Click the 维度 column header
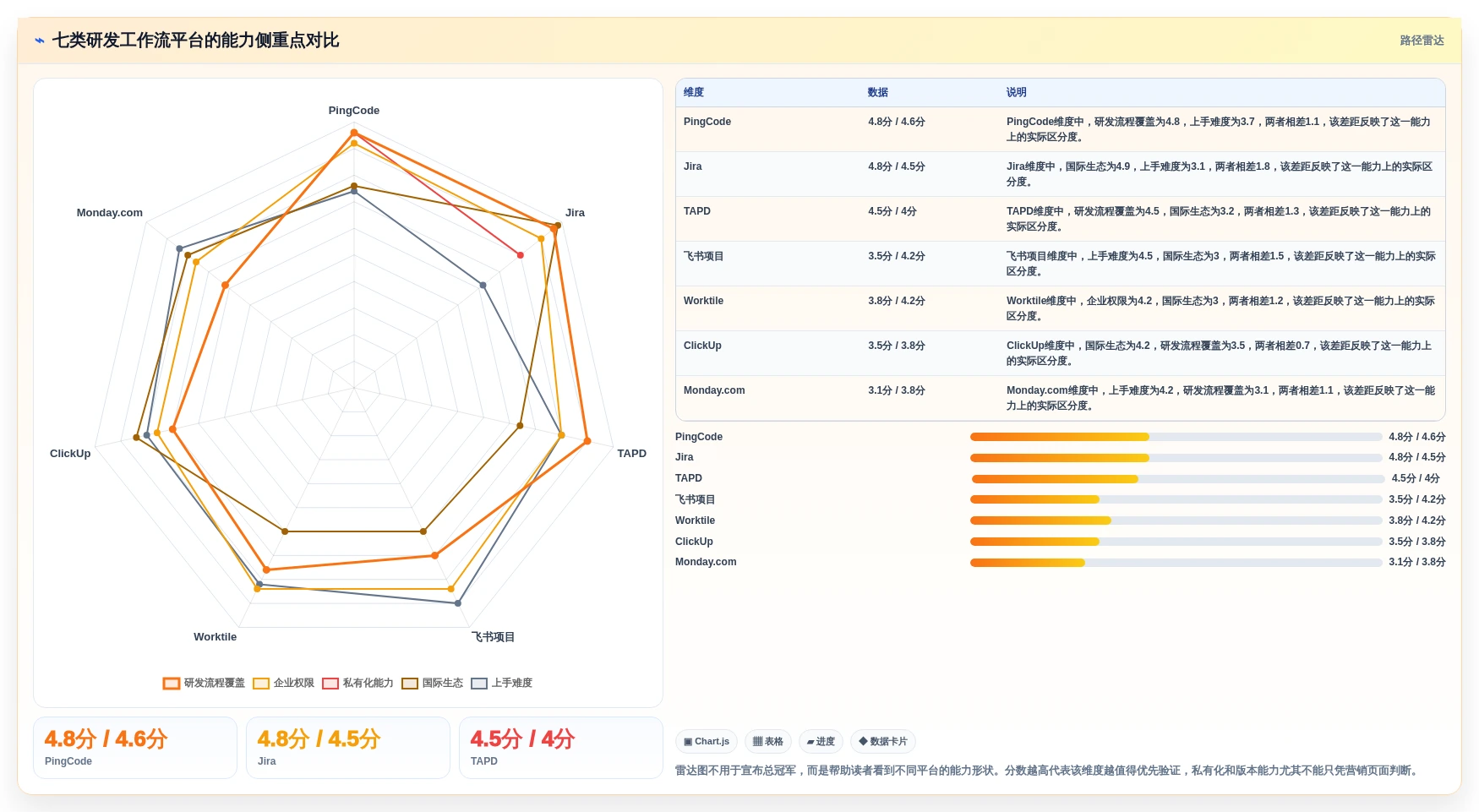 [x=694, y=93]
